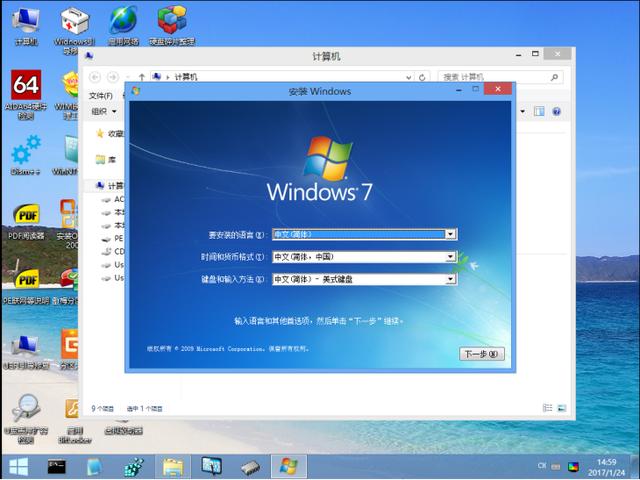Maximize the 计算机 Explorer window
Viewport: 640px width, 480px height.
point(536,53)
